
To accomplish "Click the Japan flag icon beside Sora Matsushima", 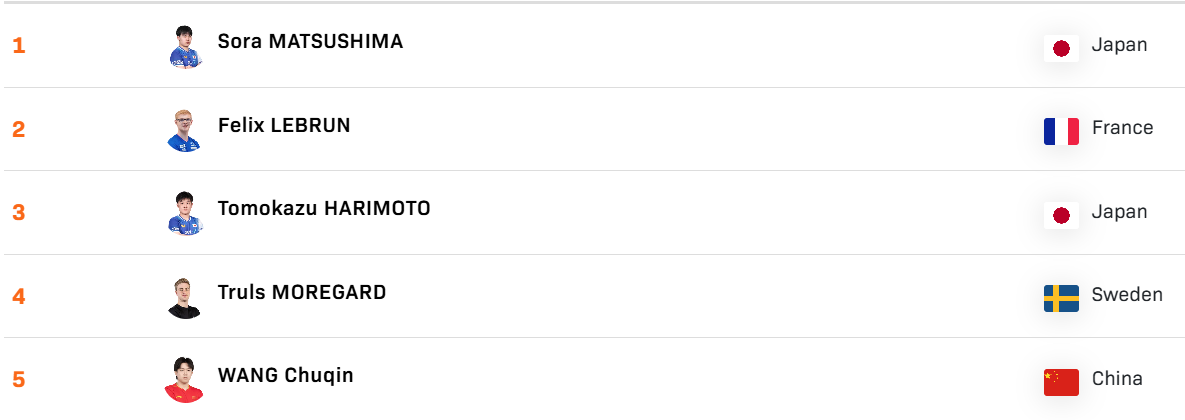I will click(1061, 48).
